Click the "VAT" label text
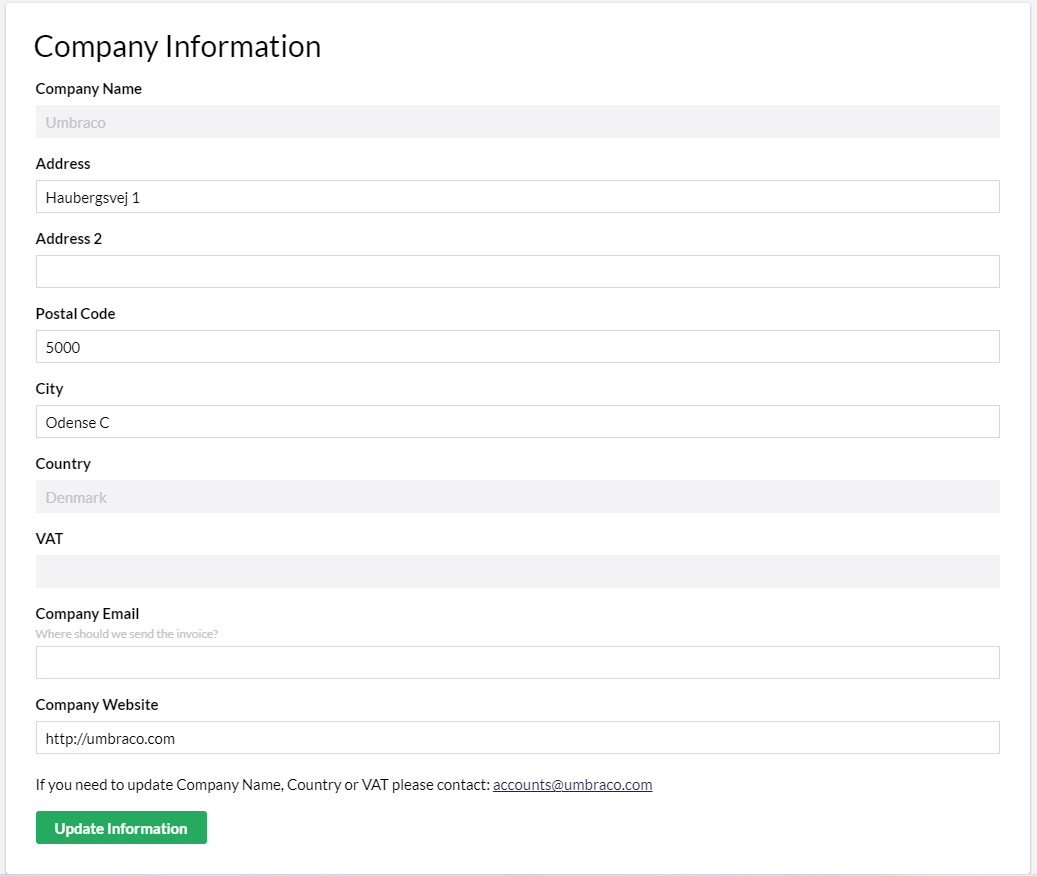Image resolution: width=1037 pixels, height=876 pixels. (49, 539)
